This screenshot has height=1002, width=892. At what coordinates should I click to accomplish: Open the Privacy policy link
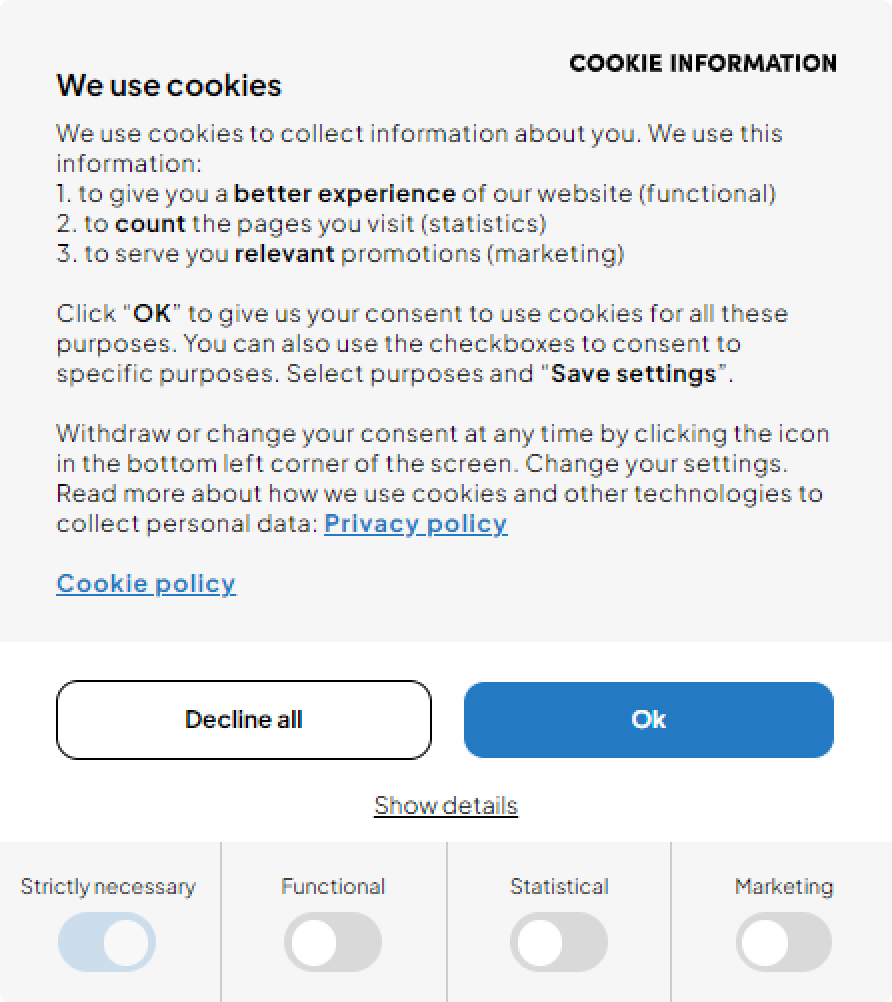(415, 524)
